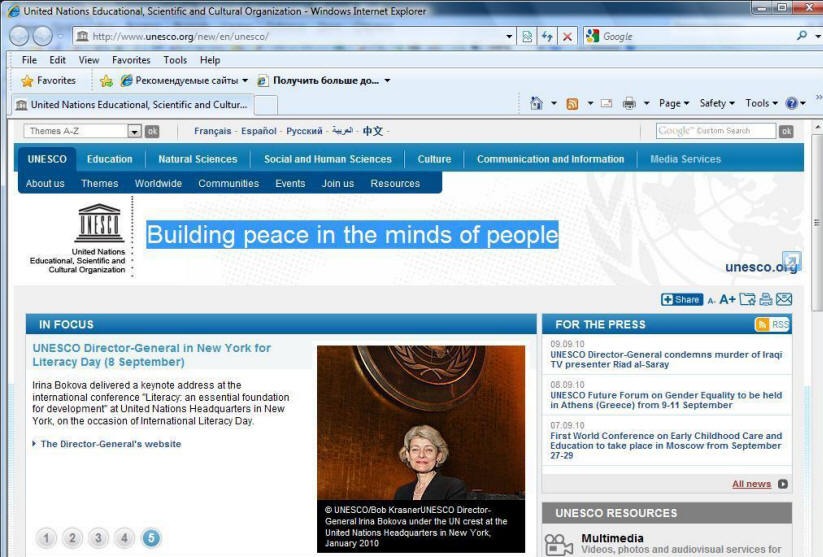Click the Compatibility View icon in address bar
The height and width of the screenshot is (557, 823).
(x=527, y=36)
